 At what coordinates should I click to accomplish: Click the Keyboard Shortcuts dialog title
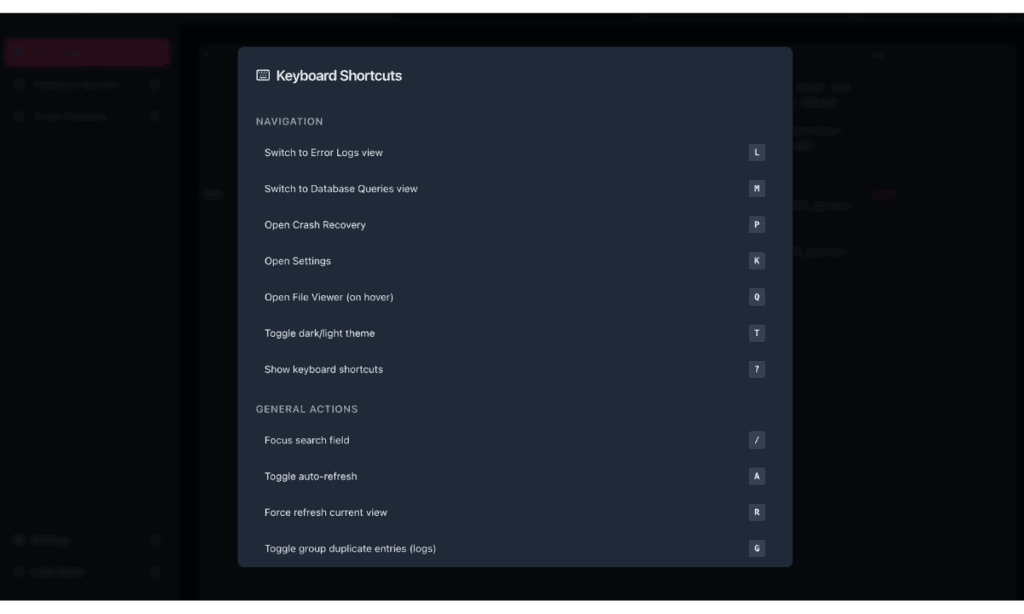click(338, 76)
